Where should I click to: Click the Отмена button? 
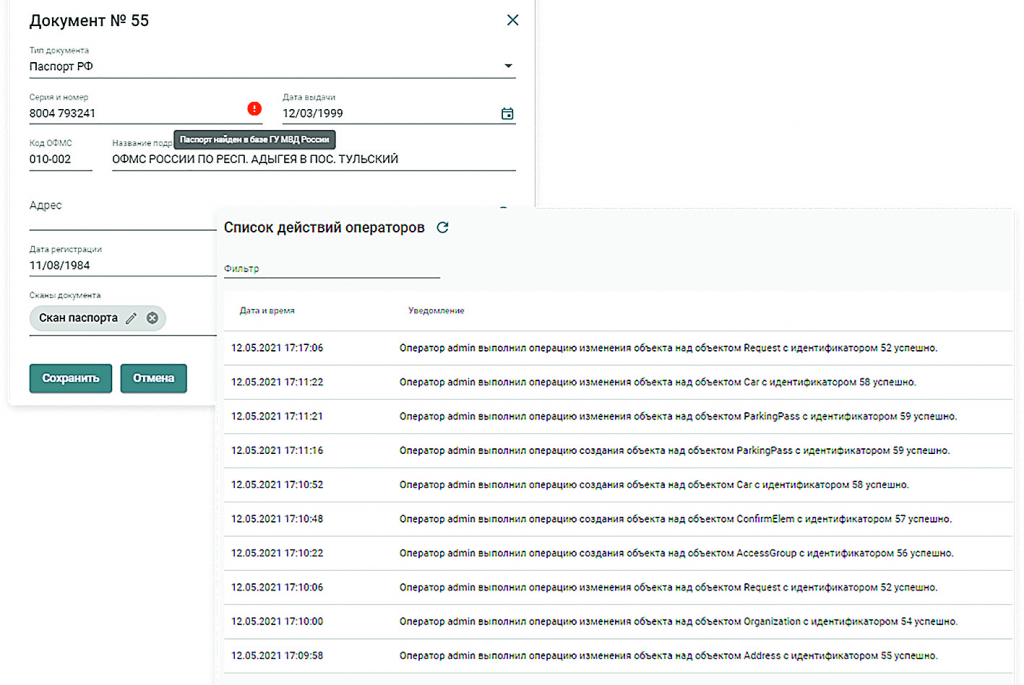tap(153, 378)
